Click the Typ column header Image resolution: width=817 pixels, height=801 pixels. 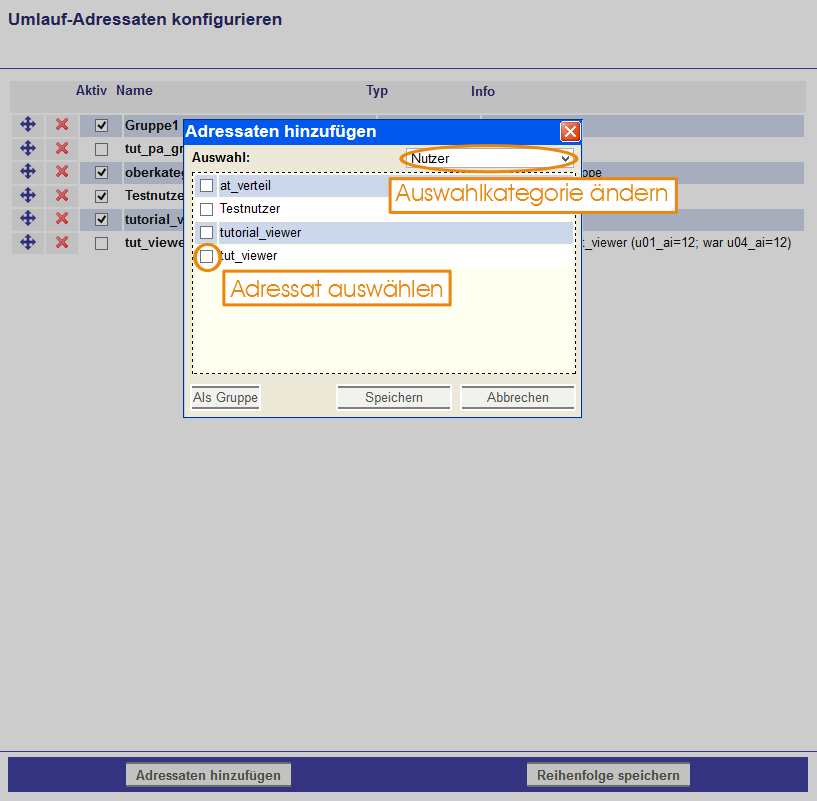pyautogui.click(x=377, y=91)
